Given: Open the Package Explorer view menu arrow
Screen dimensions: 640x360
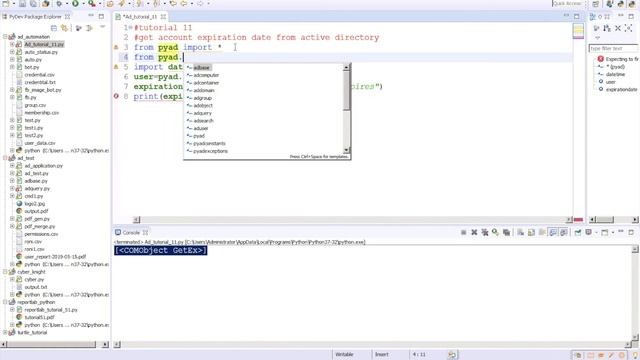Looking at the screenshot, I should click(102, 27).
